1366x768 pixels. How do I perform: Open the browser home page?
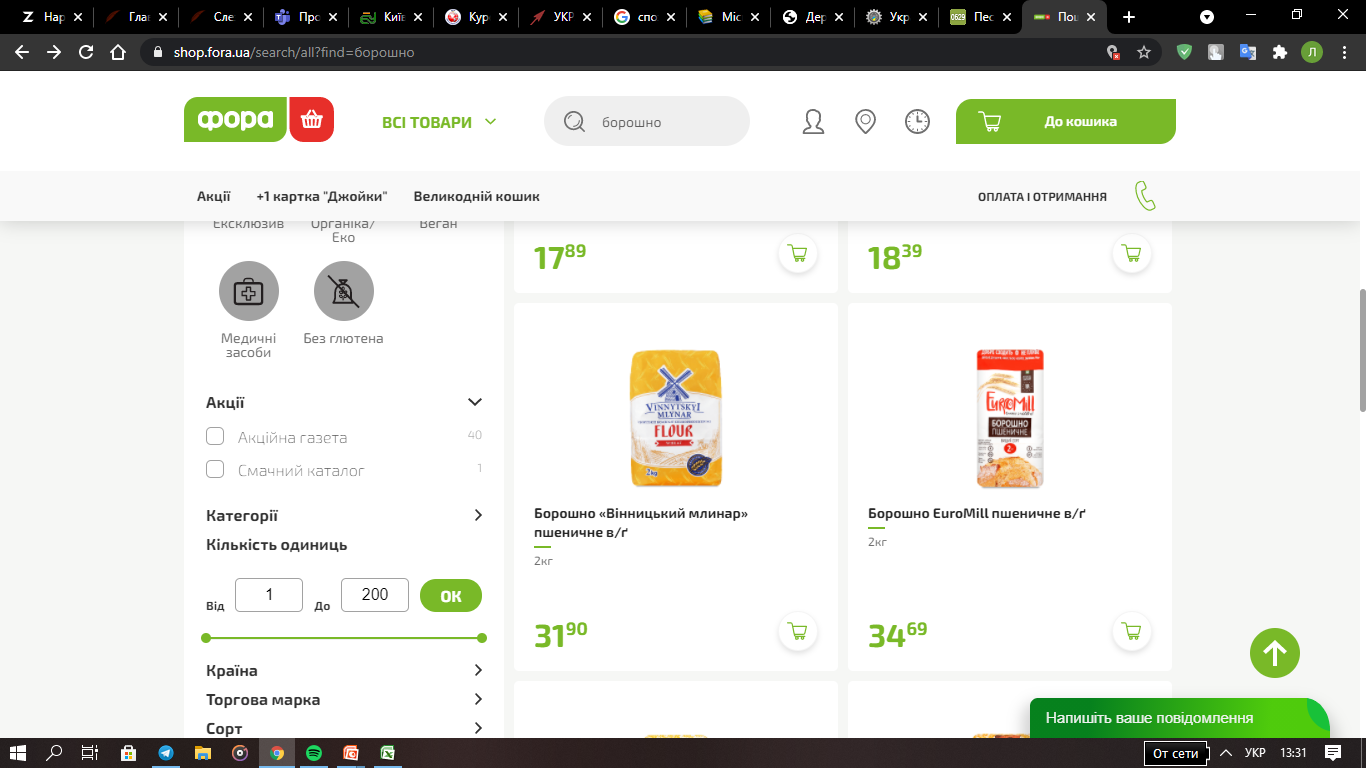click(118, 52)
